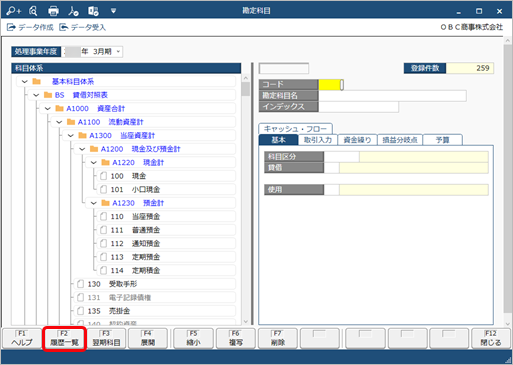Viewport: 513px width, 365px height.
Task: Click folder icon of BS 貸借対照表
Action: [48, 95]
